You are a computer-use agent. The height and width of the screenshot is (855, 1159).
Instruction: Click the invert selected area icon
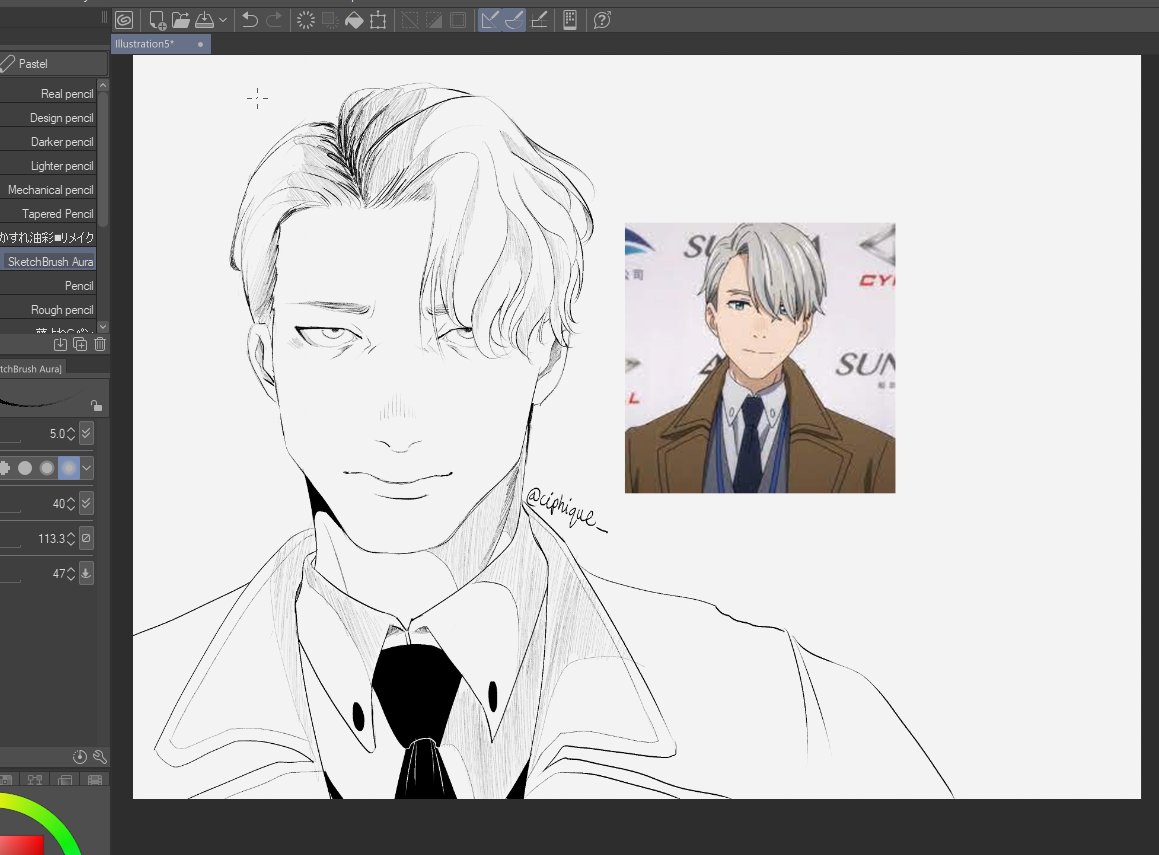(x=434, y=20)
